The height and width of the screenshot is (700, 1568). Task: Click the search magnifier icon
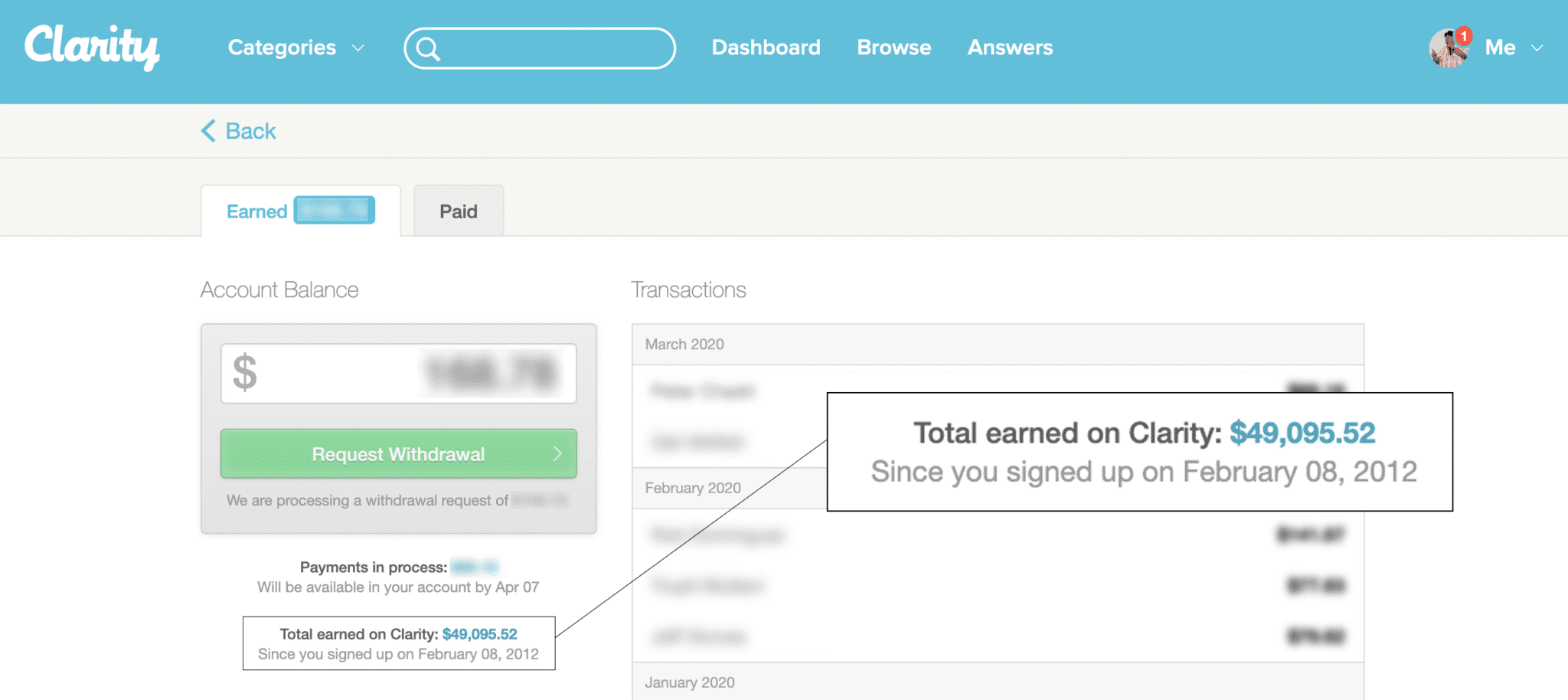click(x=428, y=49)
